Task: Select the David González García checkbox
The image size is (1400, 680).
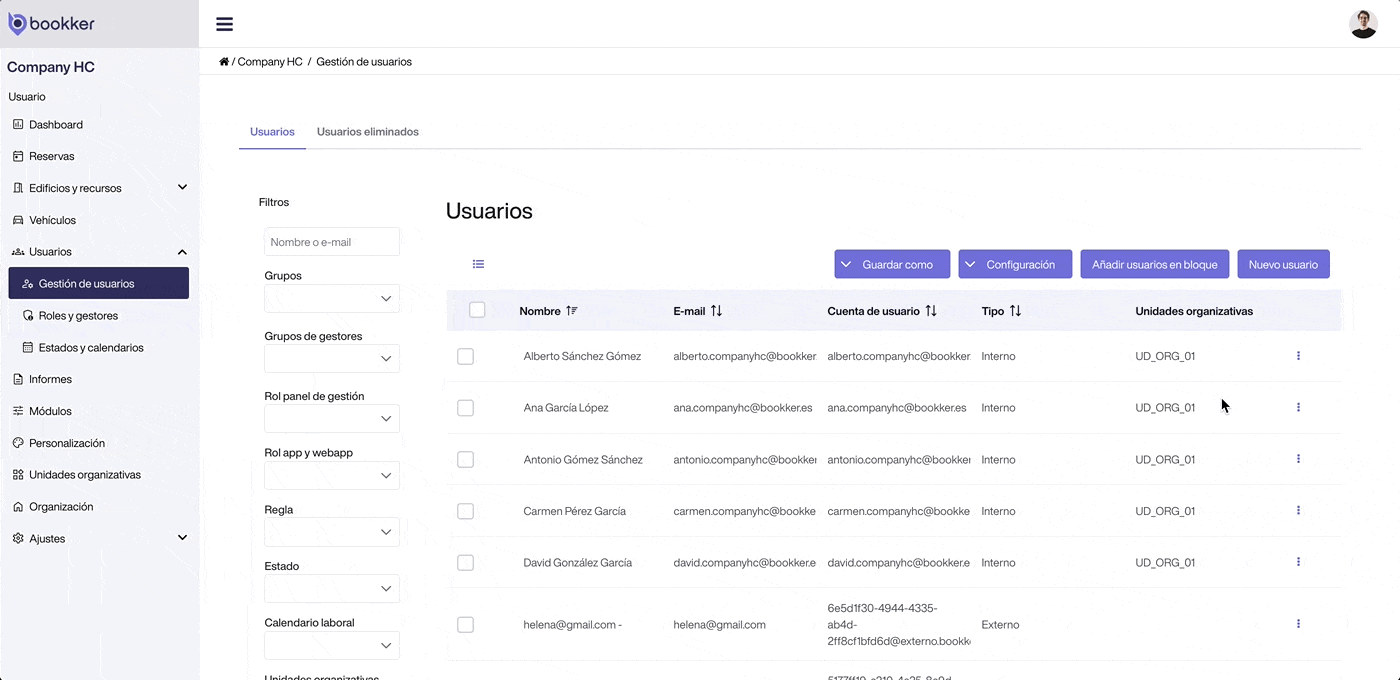Action: coord(465,563)
